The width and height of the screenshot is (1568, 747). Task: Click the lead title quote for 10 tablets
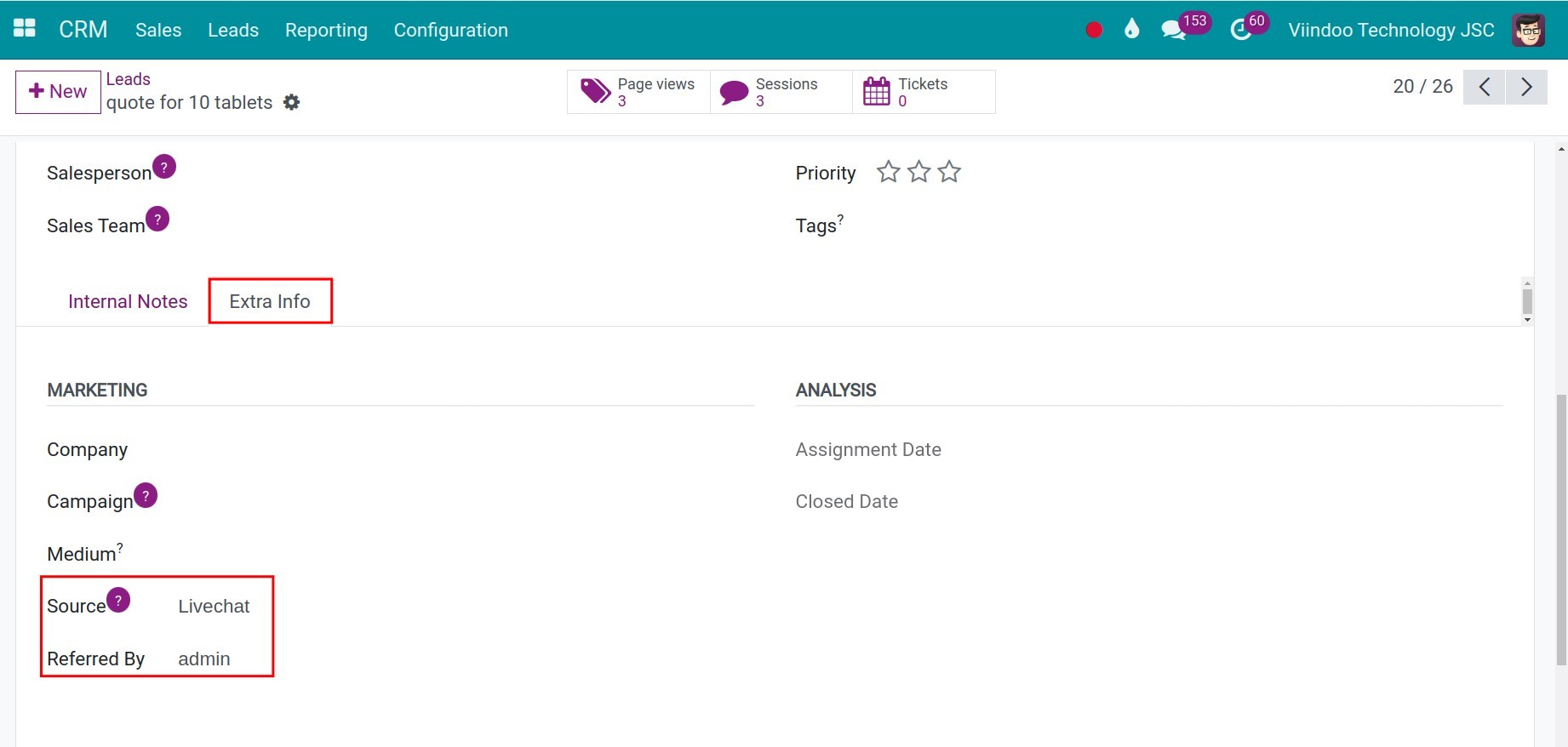(189, 102)
